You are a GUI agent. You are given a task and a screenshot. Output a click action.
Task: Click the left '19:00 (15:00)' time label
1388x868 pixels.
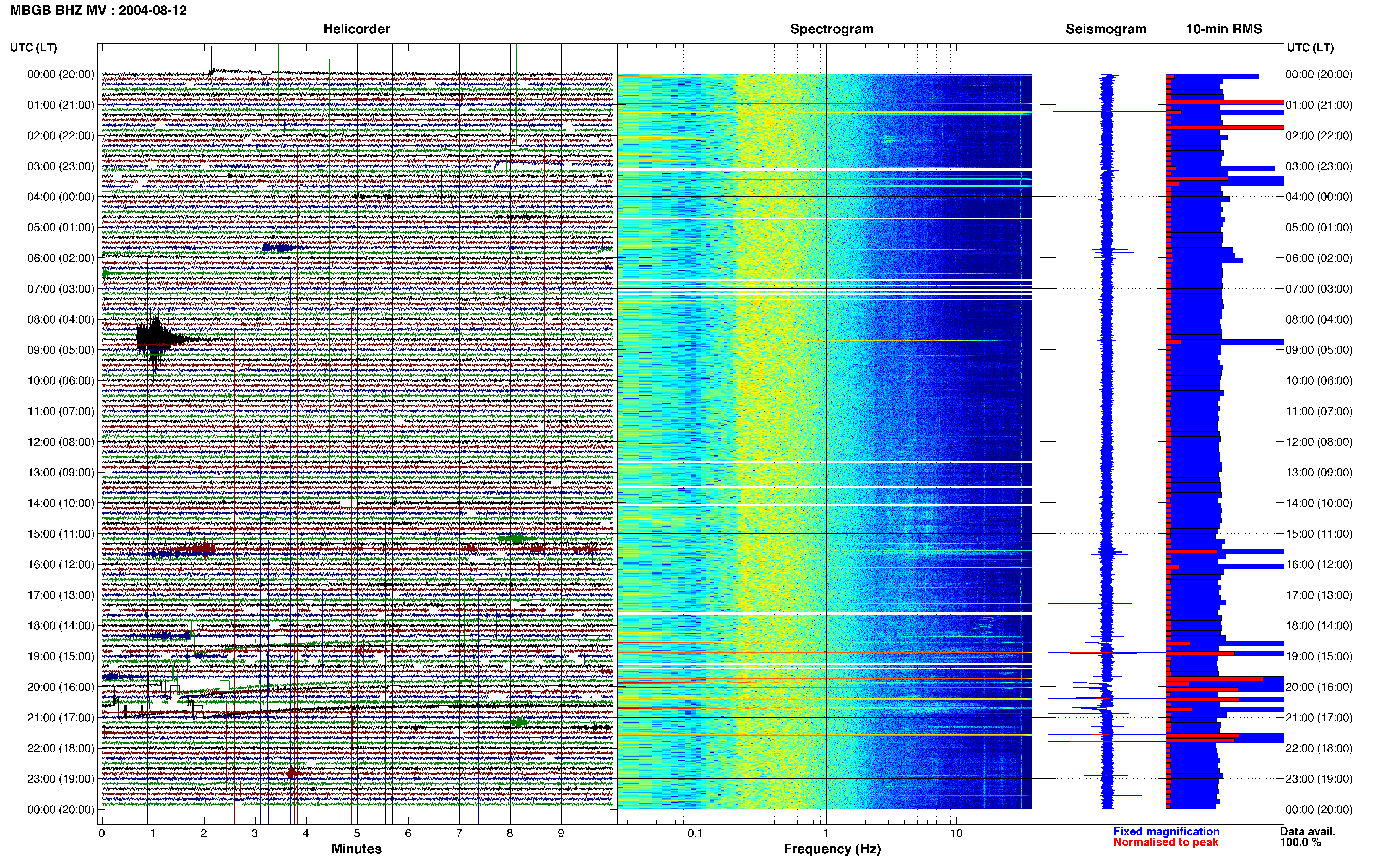pyautogui.click(x=61, y=656)
